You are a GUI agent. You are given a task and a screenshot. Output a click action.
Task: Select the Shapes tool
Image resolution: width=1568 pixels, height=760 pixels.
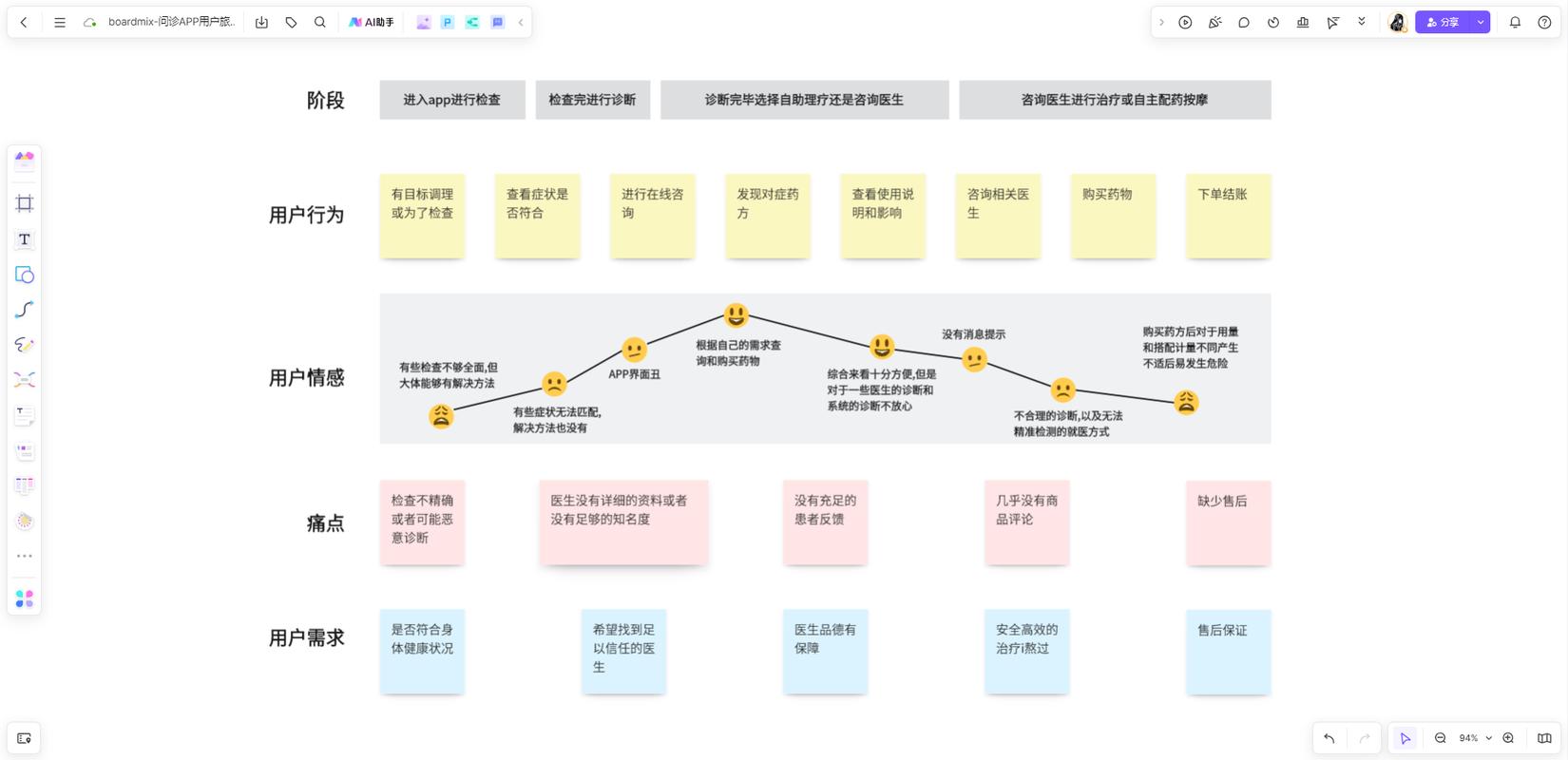click(x=25, y=275)
